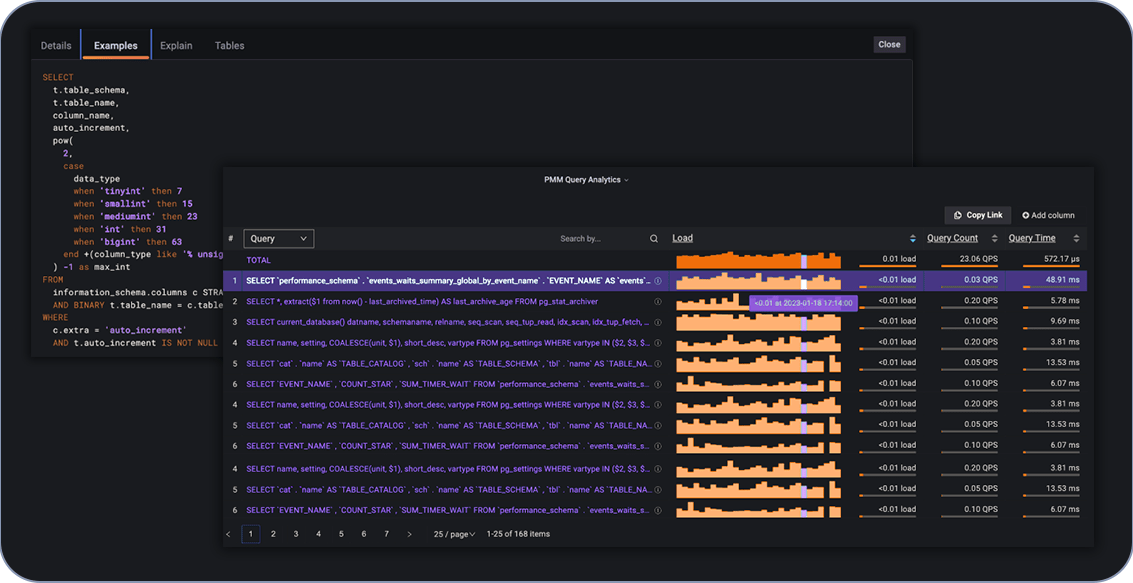Open the 25 / page size dropdown
The image size is (1133, 583).
tap(455, 535)
